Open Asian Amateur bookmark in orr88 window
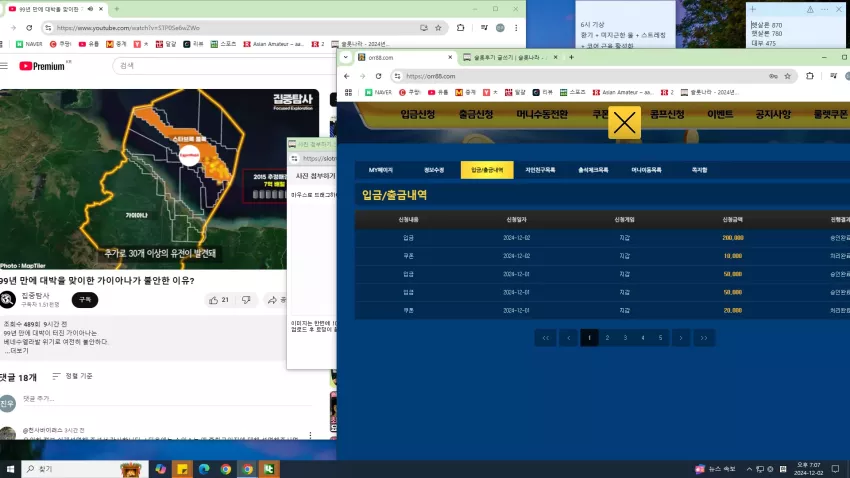The width and height of the screenshot is (850, 478). coord(623,93)
